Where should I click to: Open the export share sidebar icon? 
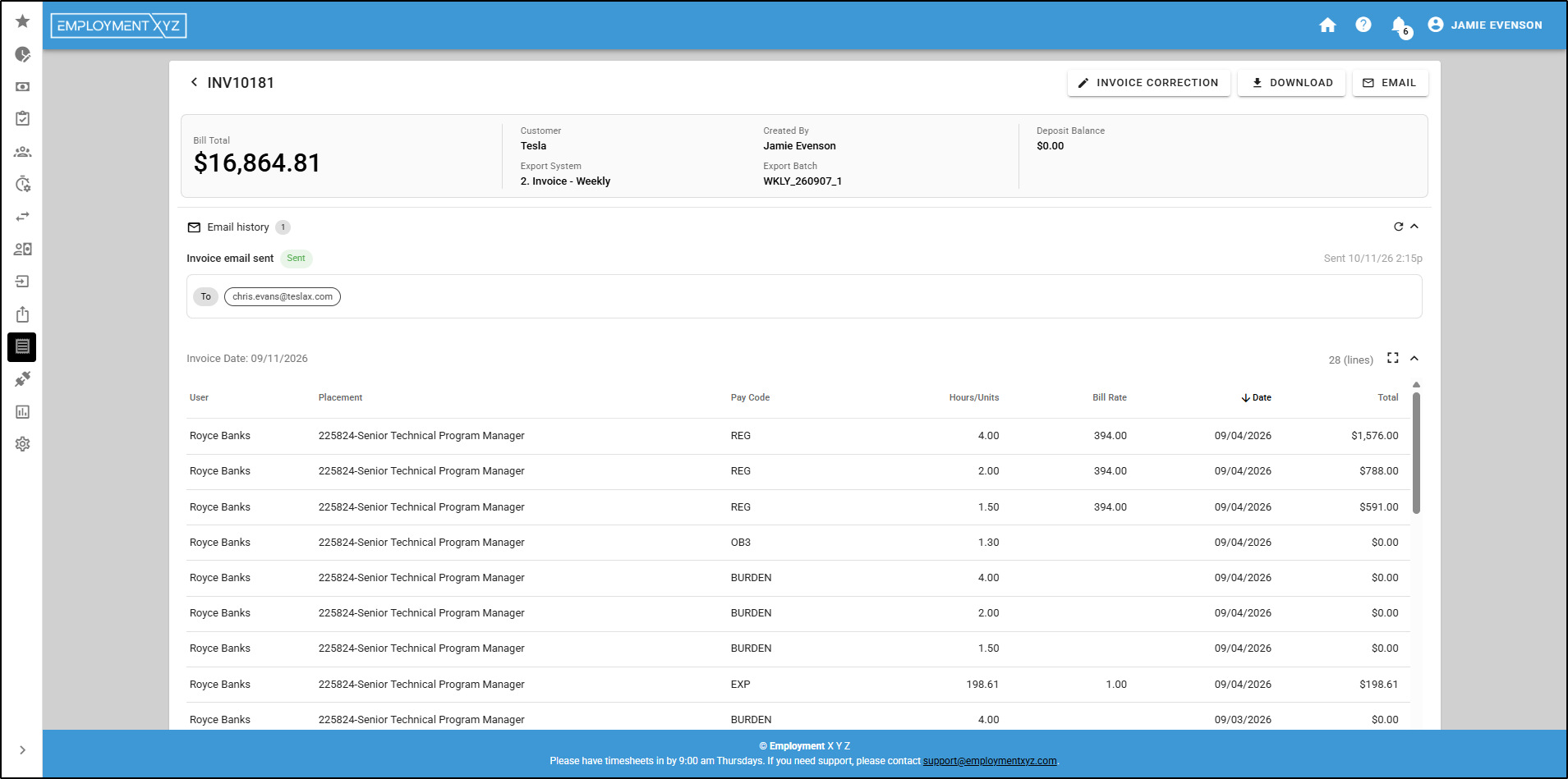(22, 314)
